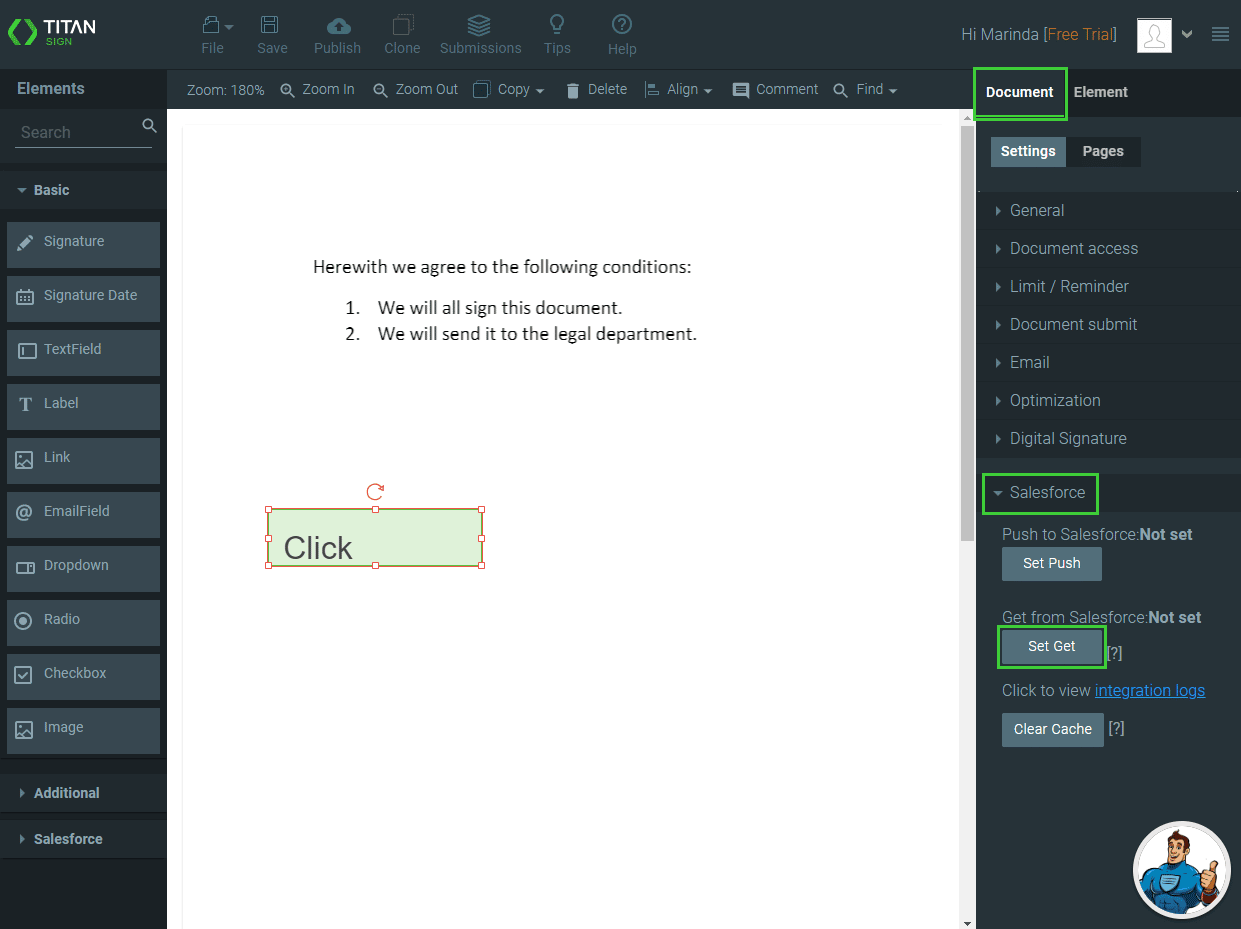Viewport: 1241px width, 929px height.
Task: Add a Comment with the comment icon
Action: pos(775,89)
